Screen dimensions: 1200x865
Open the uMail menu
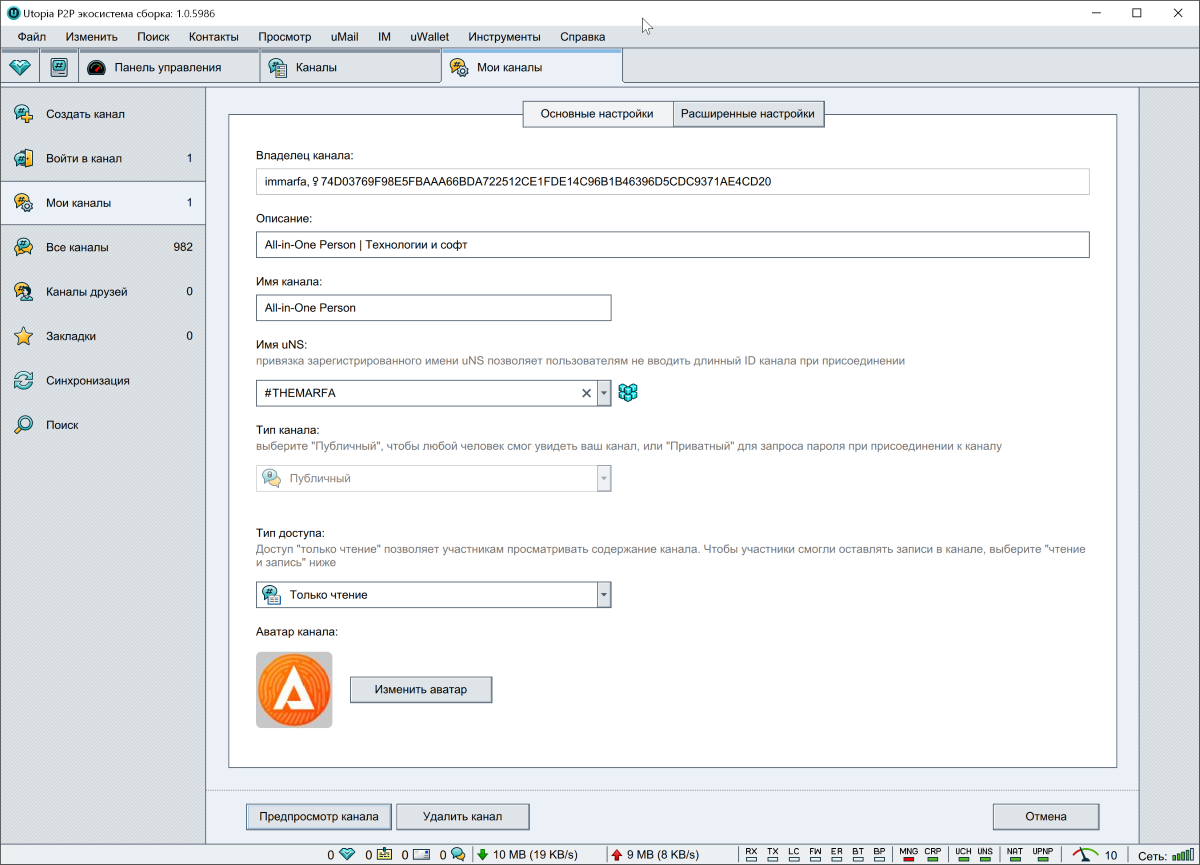click(x=345, y=37)
